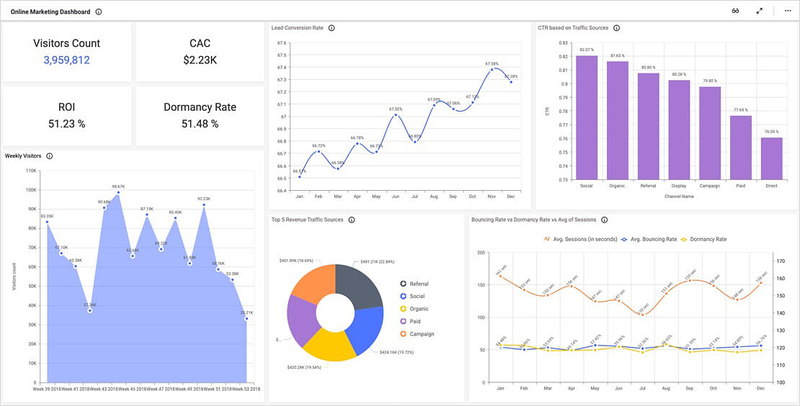
Task: Toggle the Social legend entry
Action: [412, 296]
